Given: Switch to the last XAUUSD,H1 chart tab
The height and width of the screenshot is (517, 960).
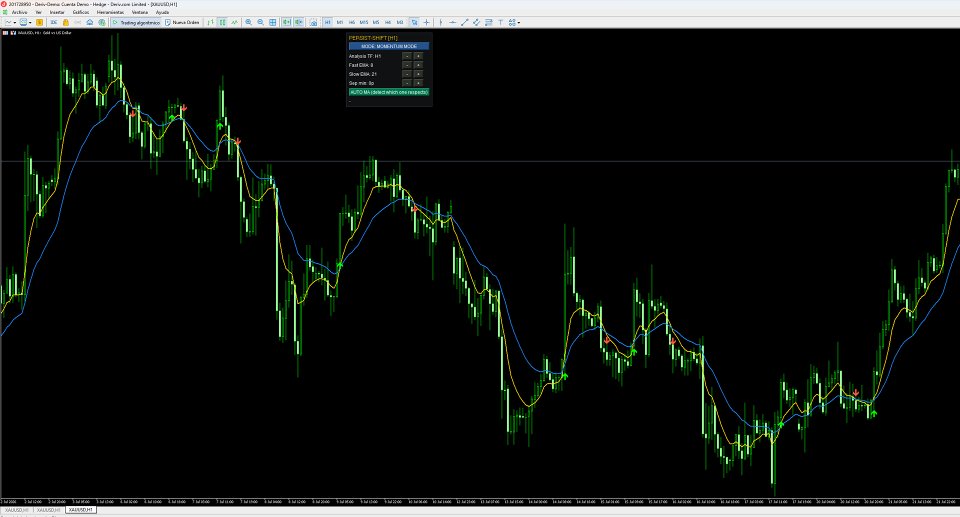Looking at the screenshot, I should point(80,510).
